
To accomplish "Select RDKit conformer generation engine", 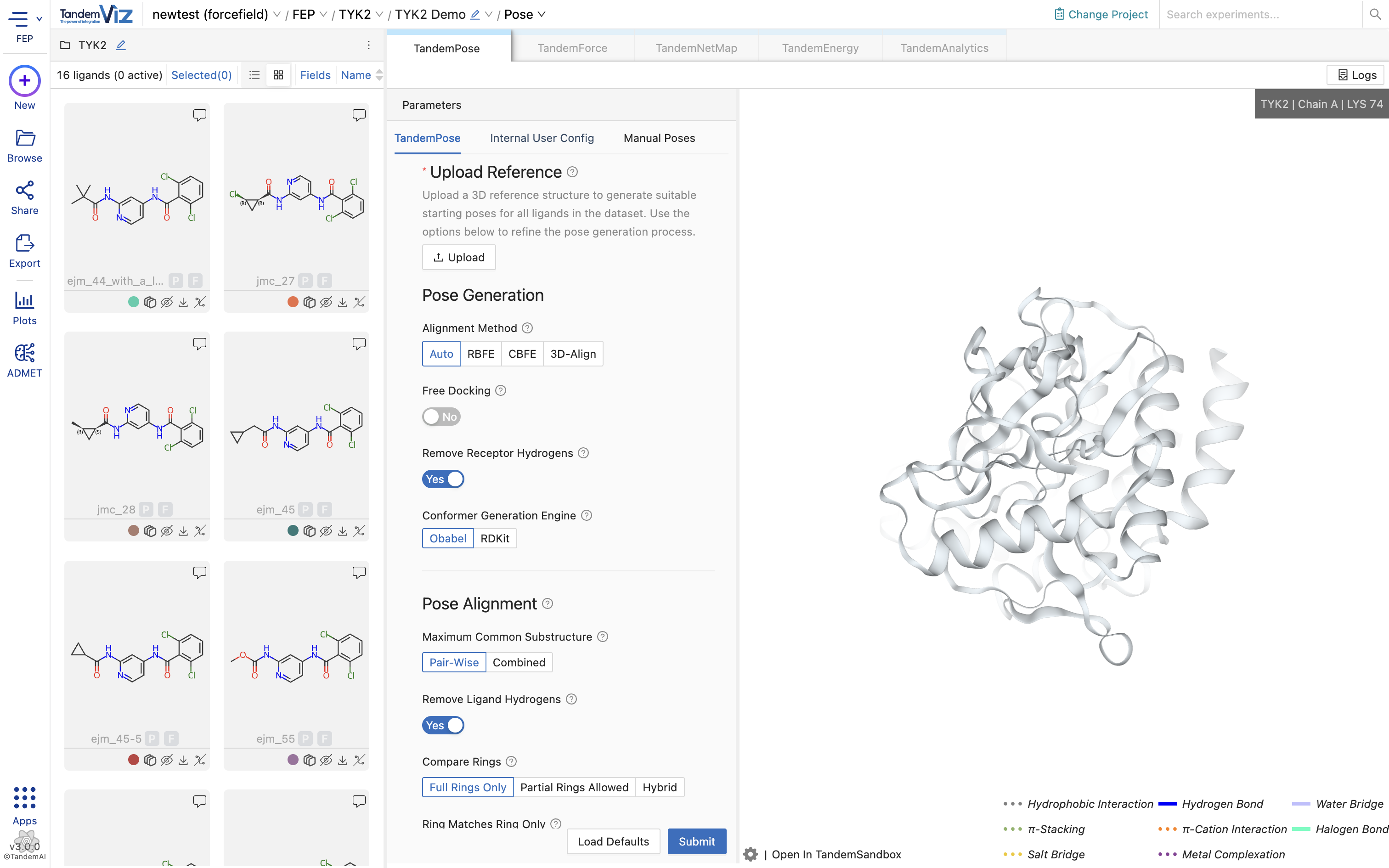I will (495, 538).
